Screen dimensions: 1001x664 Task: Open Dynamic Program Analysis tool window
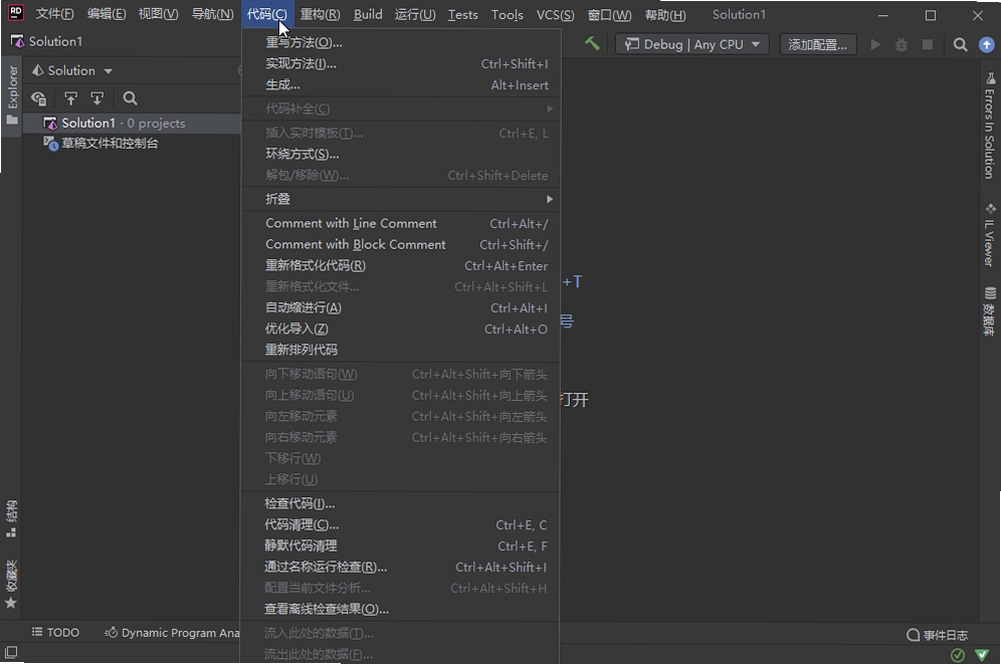click(172, 632)
